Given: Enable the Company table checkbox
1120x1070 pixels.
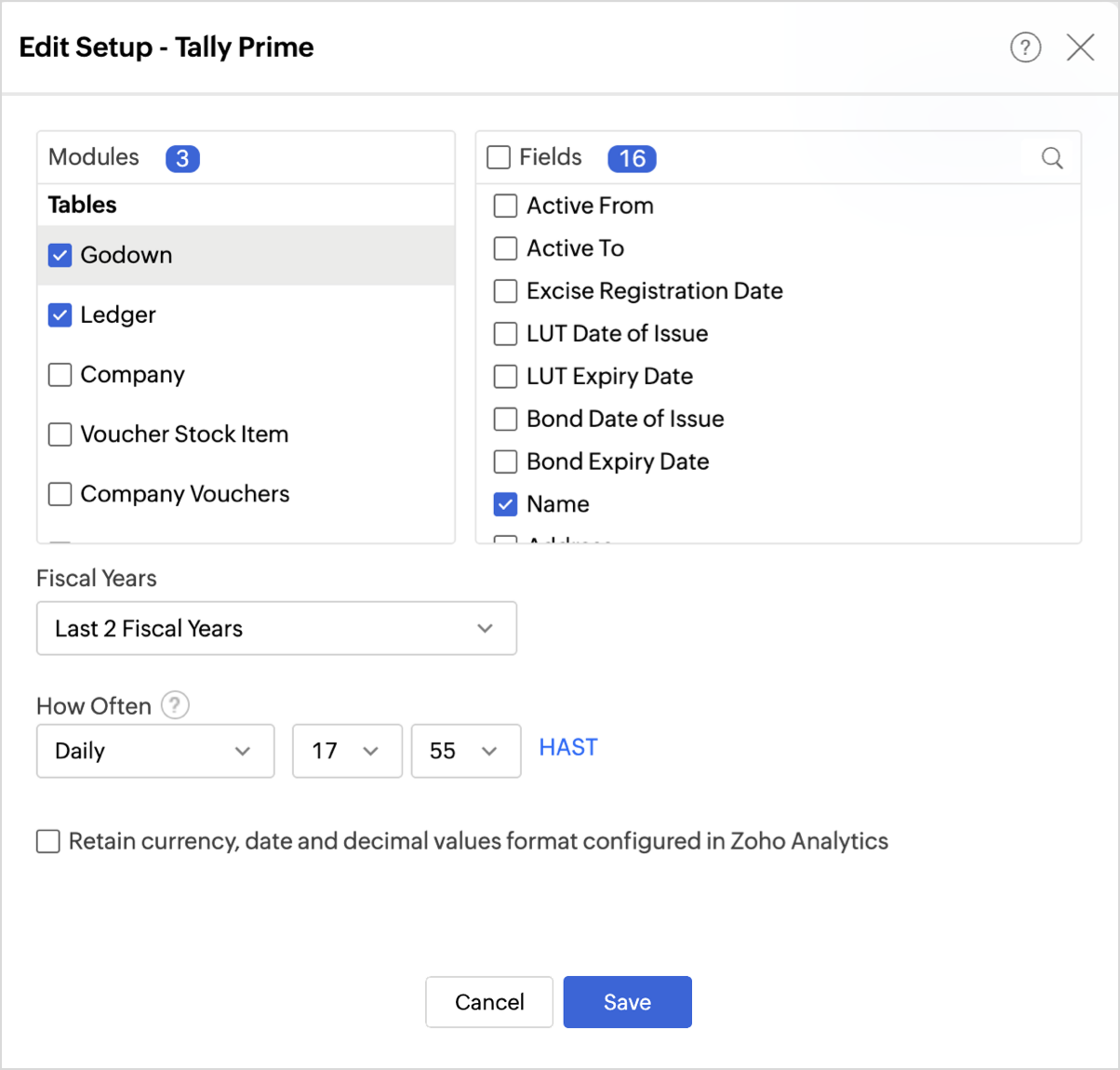Looking at the screenshot, I should click(60, 375).
